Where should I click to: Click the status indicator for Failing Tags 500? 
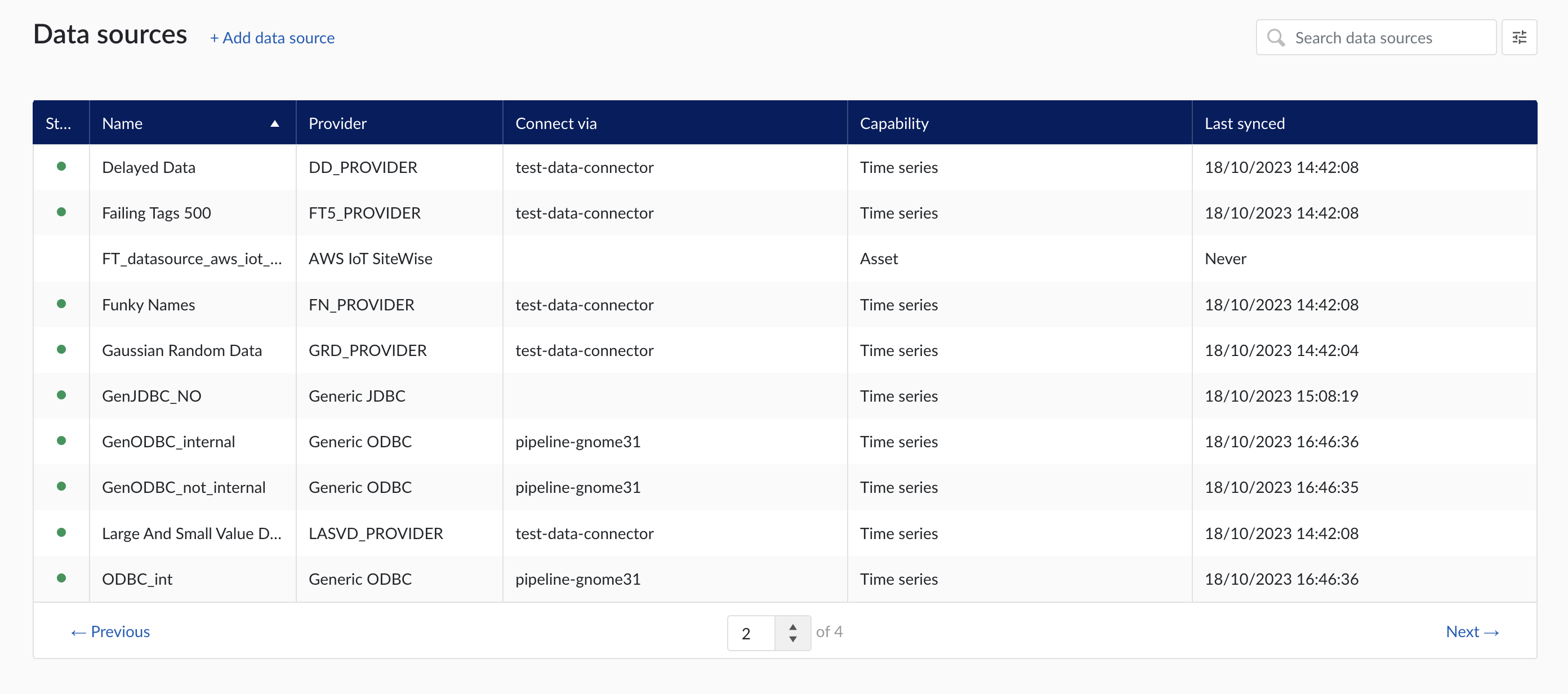tap(61, 212)
